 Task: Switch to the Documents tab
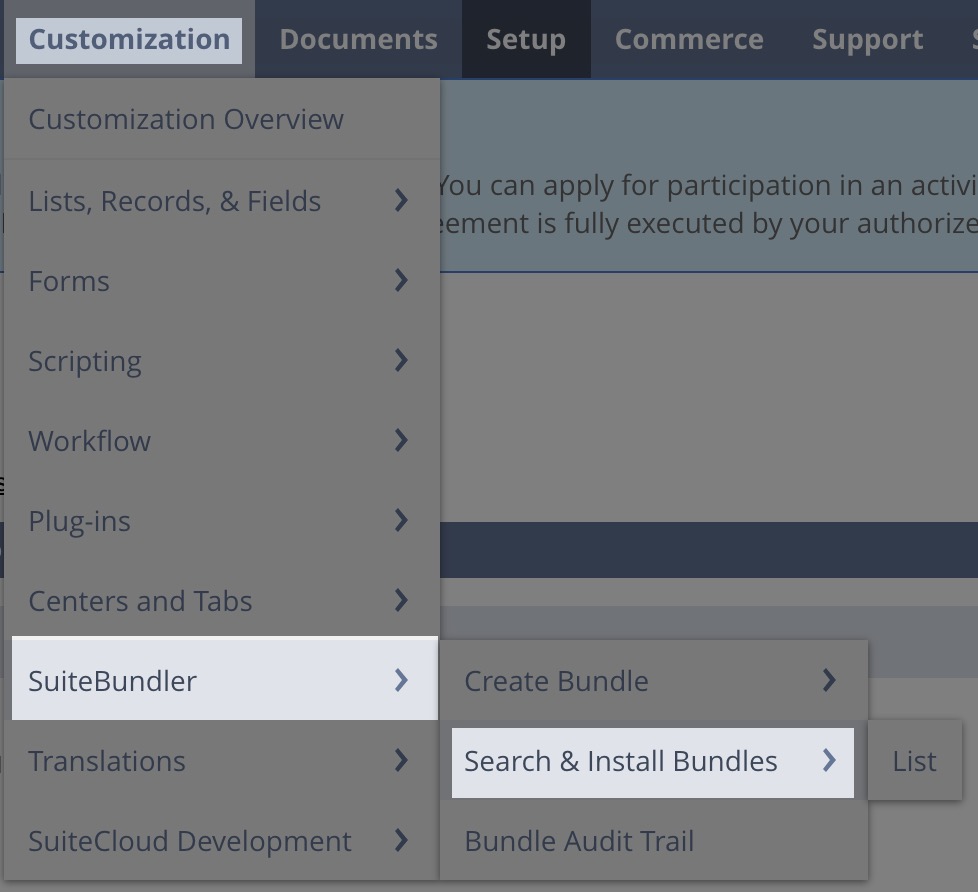pos(359,40)
